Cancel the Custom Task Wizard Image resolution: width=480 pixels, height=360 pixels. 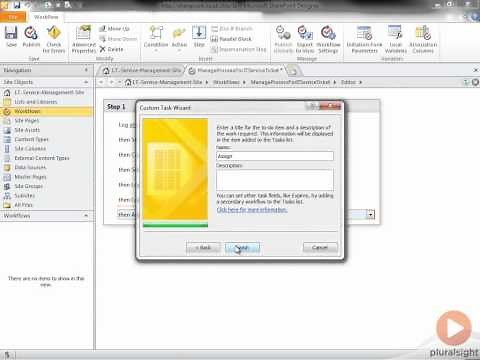tap(320, 248)
